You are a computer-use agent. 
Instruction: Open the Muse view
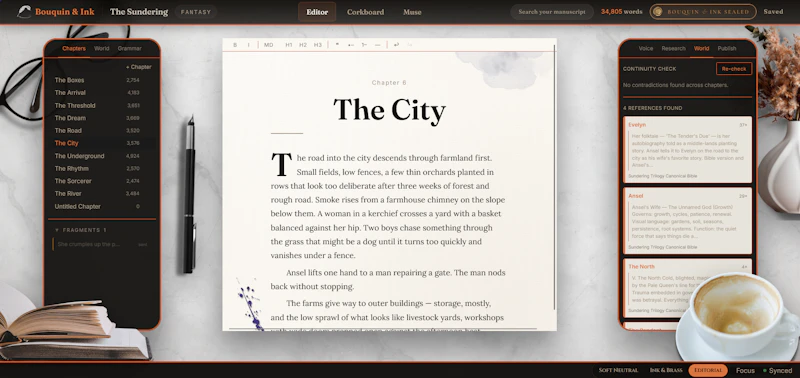(x=412, y=12)
